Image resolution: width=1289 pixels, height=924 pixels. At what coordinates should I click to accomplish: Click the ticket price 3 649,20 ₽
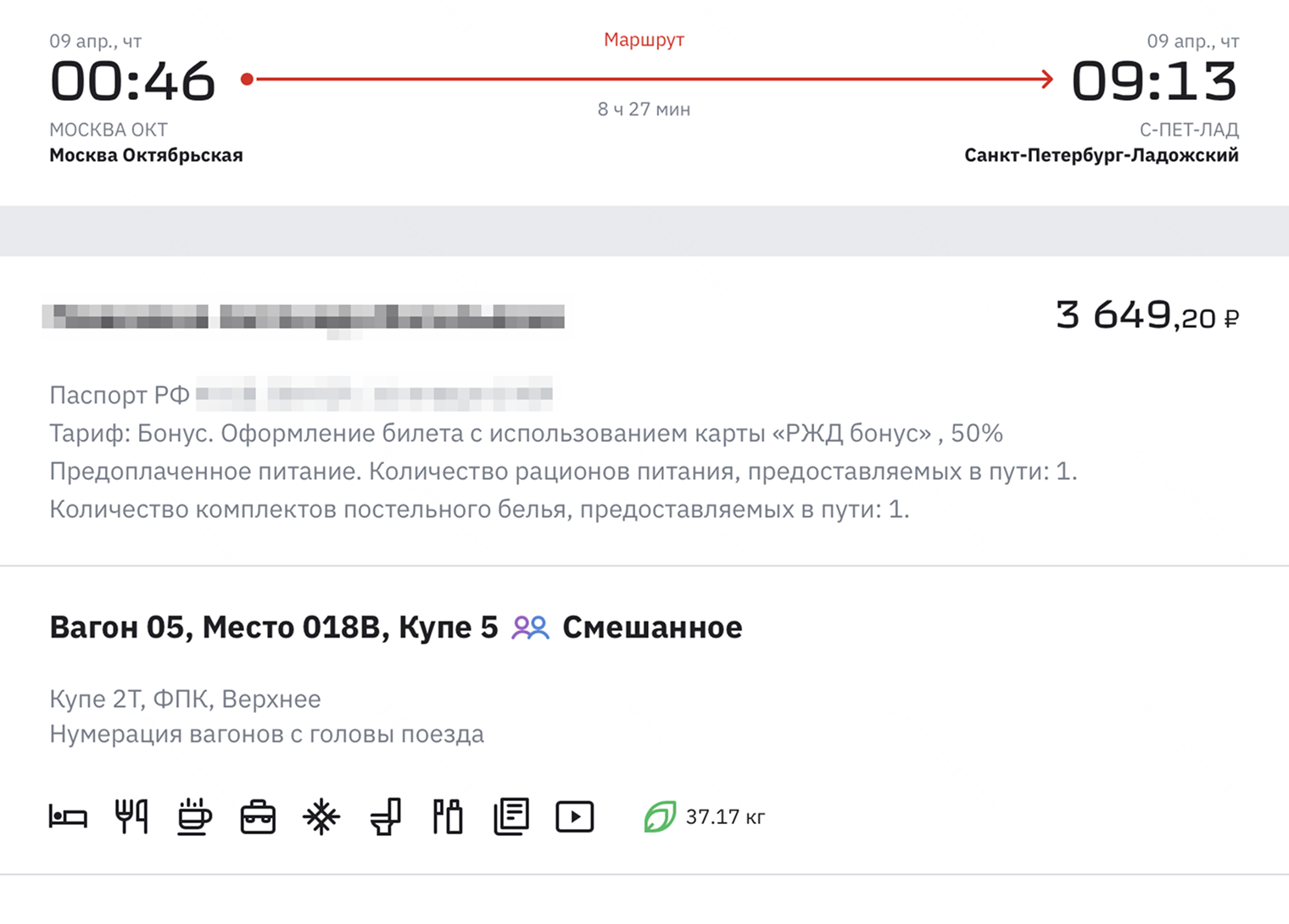pos(1147,316)
